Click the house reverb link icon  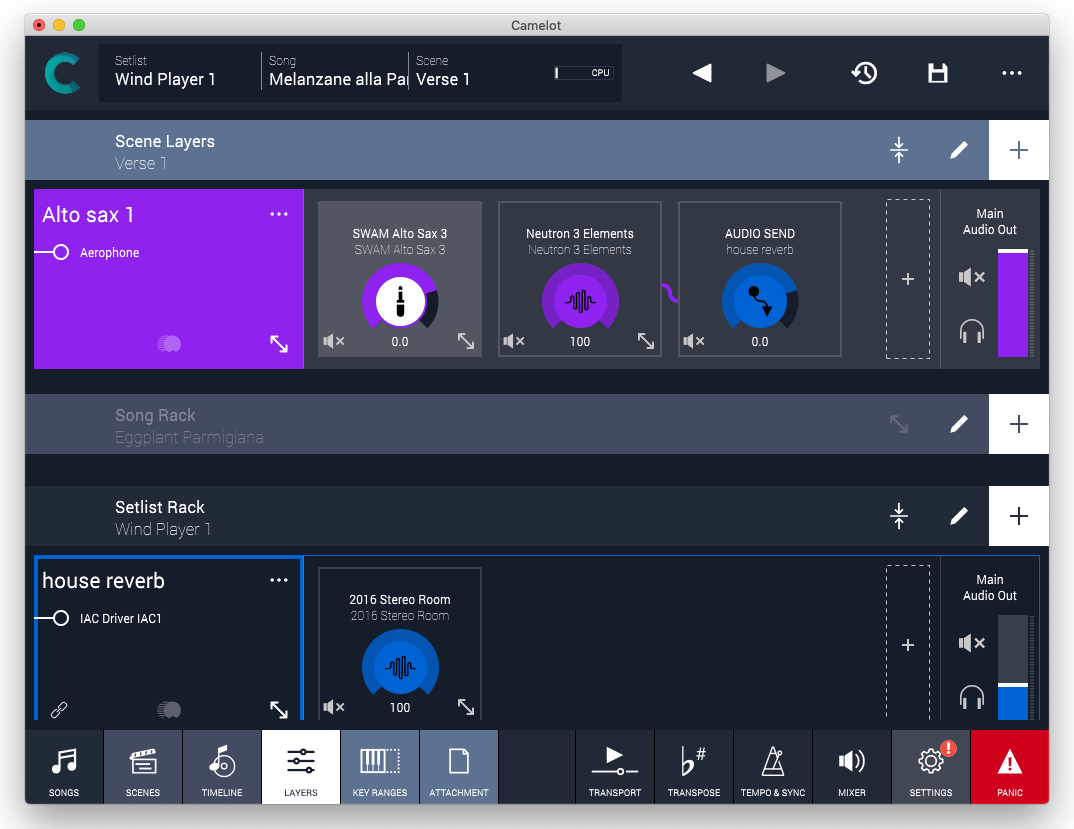[x=59, y=709]
